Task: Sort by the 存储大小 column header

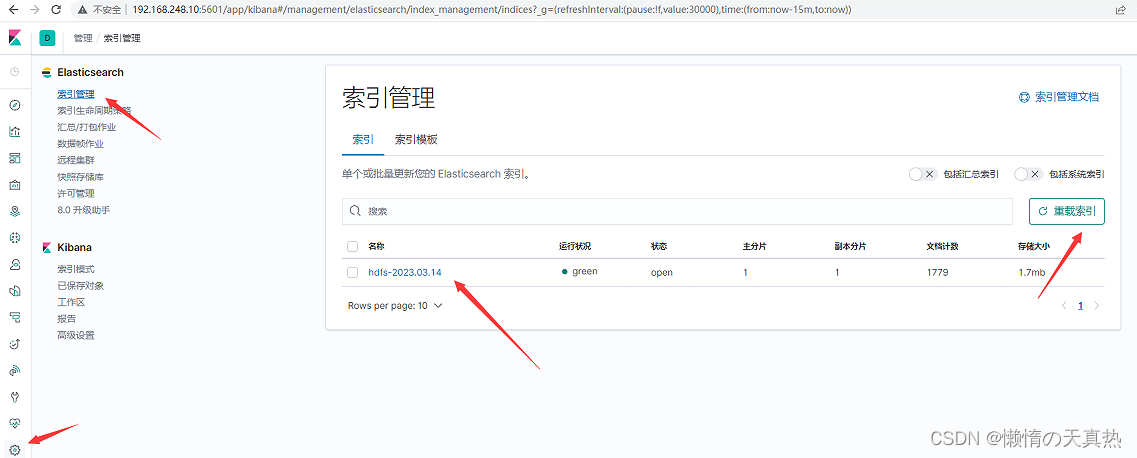Action: [x=1034, y=246]
